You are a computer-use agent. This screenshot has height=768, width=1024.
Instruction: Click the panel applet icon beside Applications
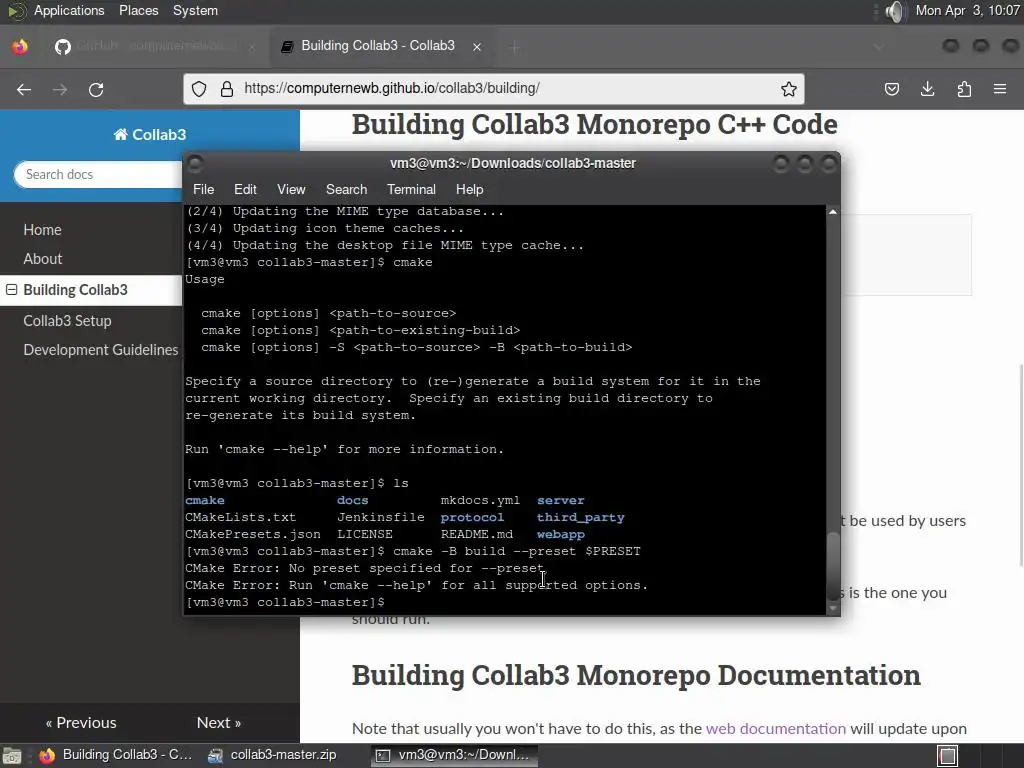pyautogui.click(x=16, y=11)
